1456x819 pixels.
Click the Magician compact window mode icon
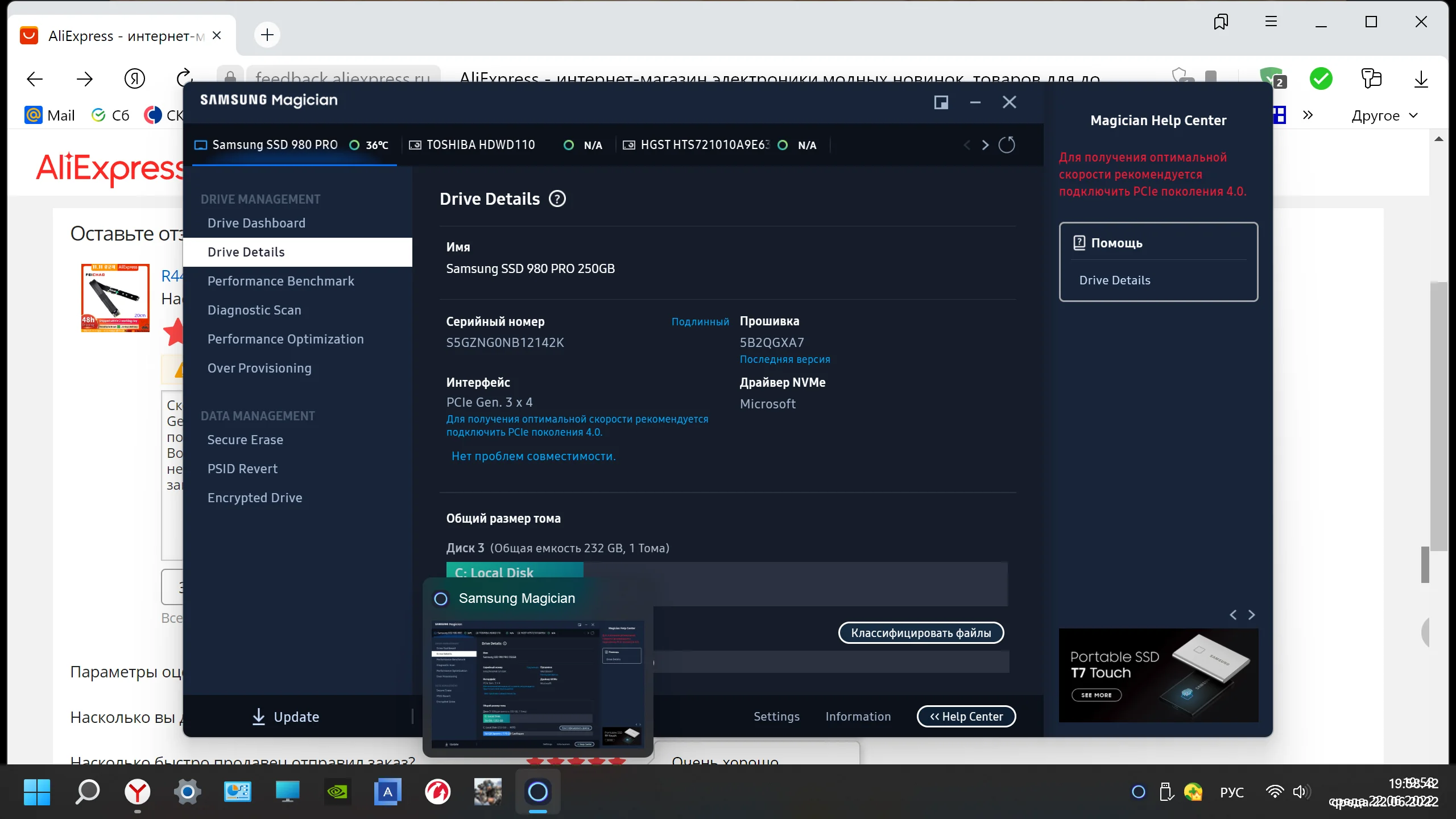tap(941, 102)
